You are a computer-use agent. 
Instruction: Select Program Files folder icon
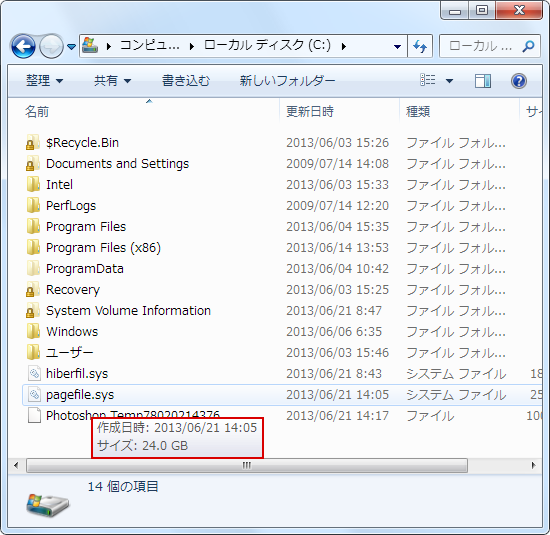click(x=33, y=226)
